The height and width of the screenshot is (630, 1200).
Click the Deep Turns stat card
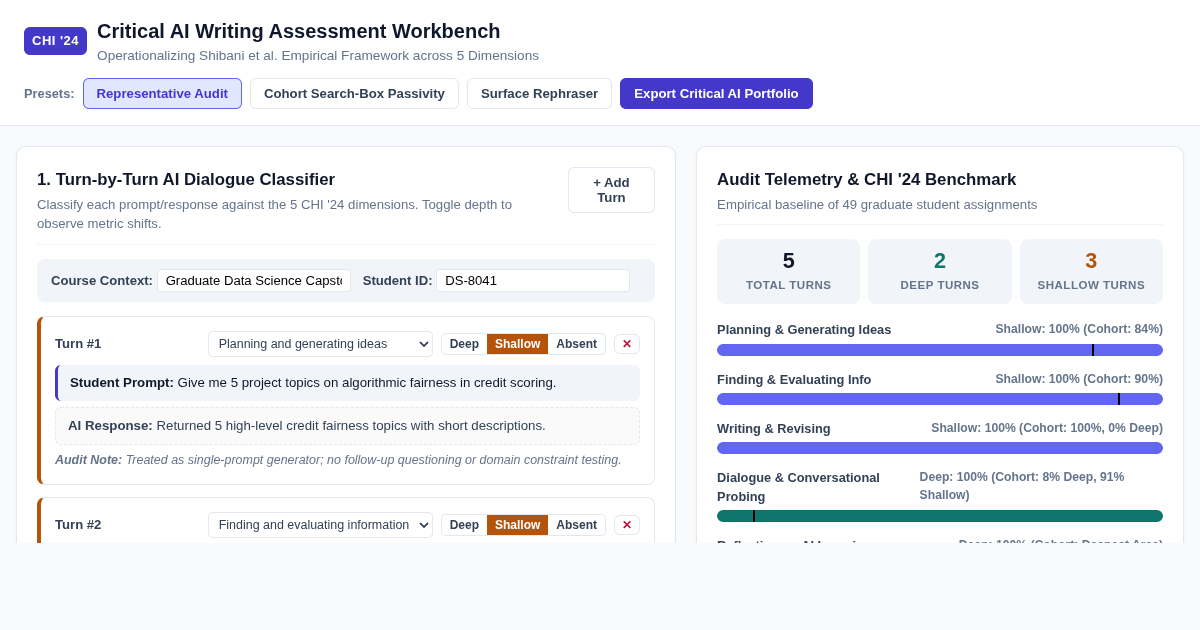point(940,271)
